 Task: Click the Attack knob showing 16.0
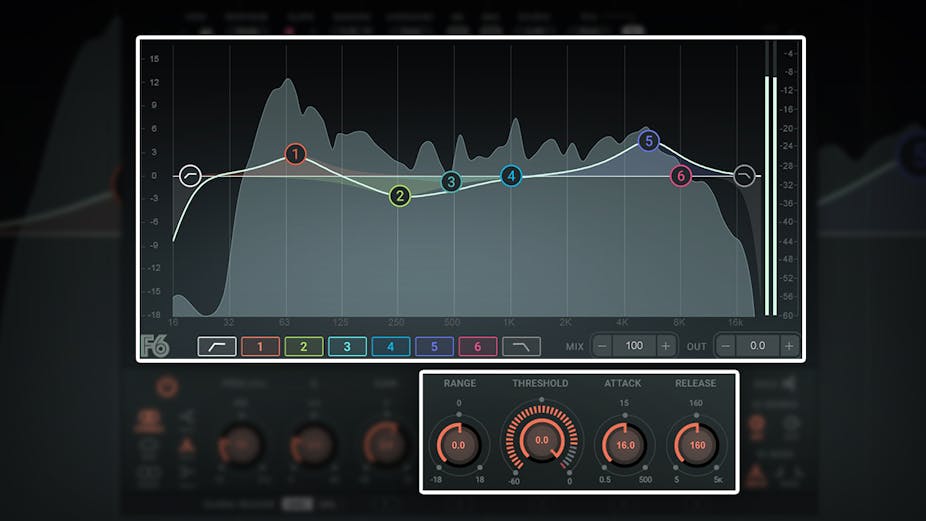point(624,444)
